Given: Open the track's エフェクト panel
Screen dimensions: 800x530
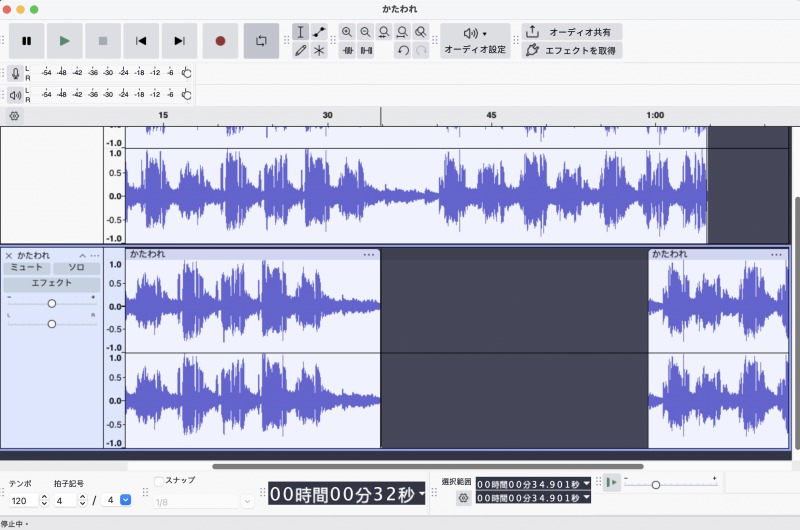Looking at the screenshot, I should (52, 283).
